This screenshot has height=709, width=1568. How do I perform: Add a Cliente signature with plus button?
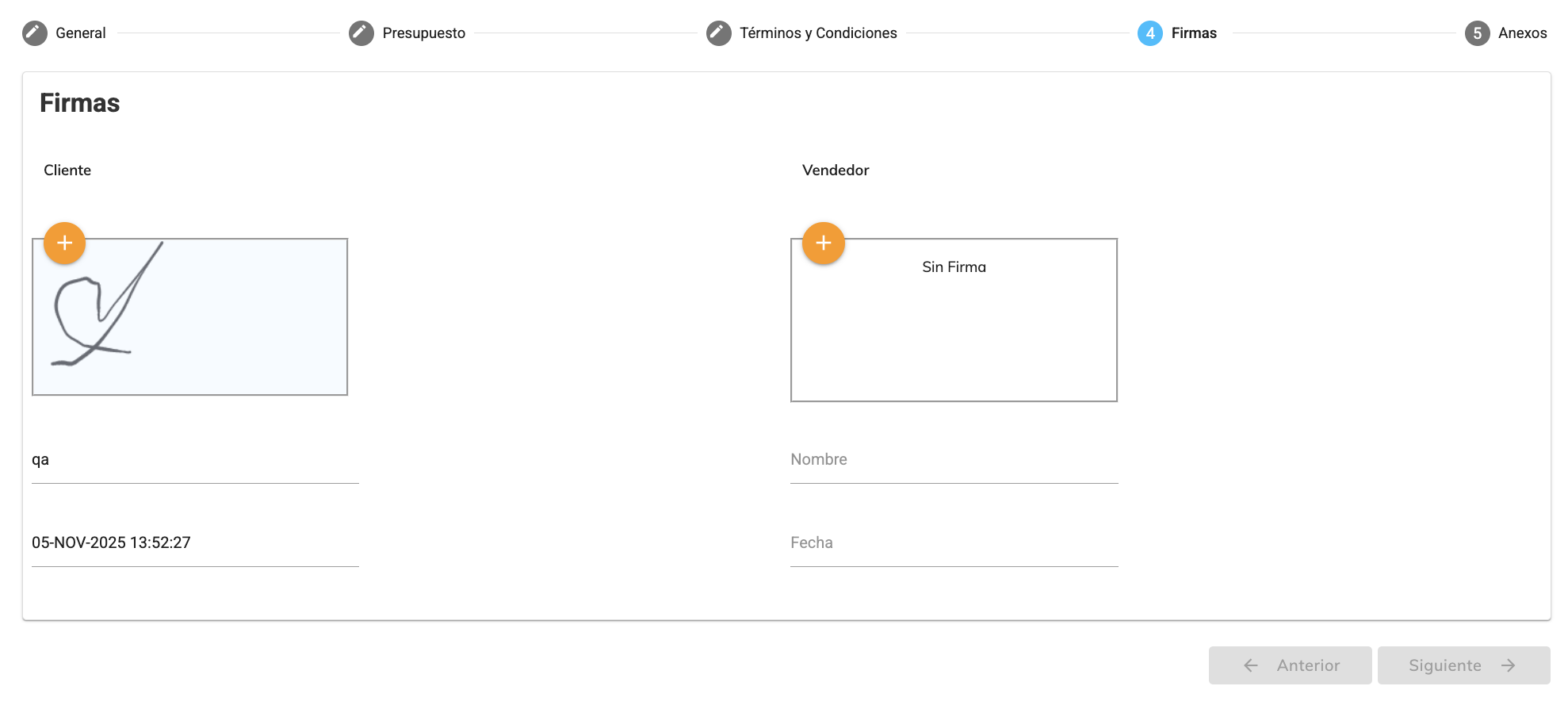(x=65, y=243)
